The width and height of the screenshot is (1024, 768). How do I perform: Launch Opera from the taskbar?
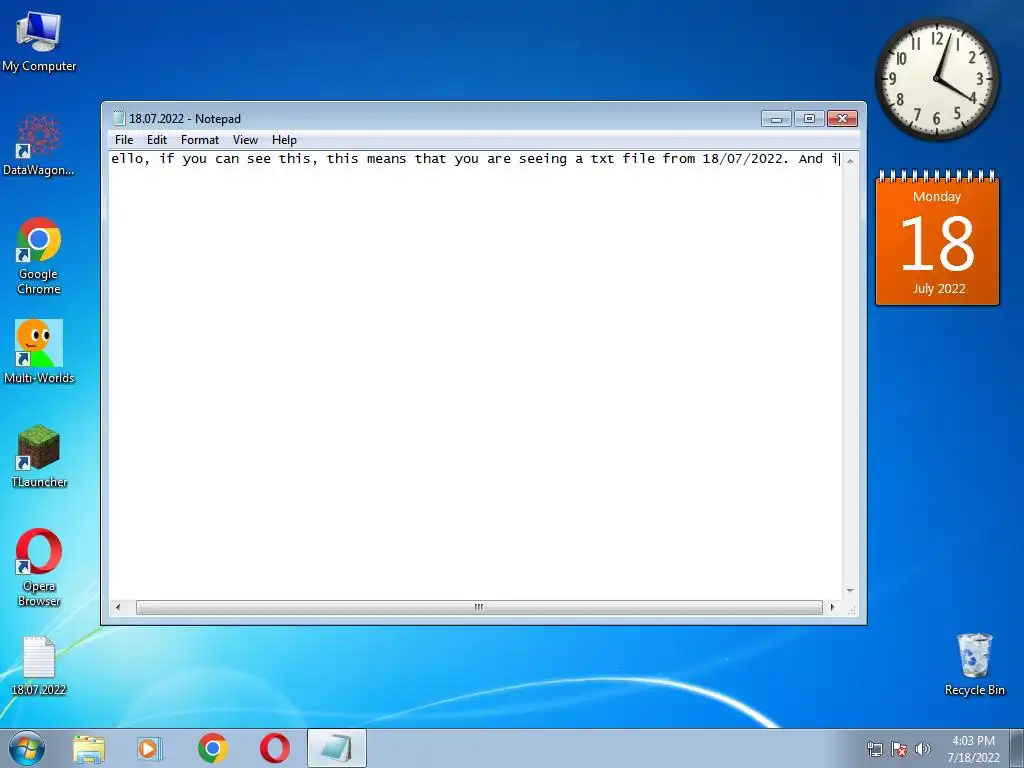pyautogui.click(x=275, y=748)
